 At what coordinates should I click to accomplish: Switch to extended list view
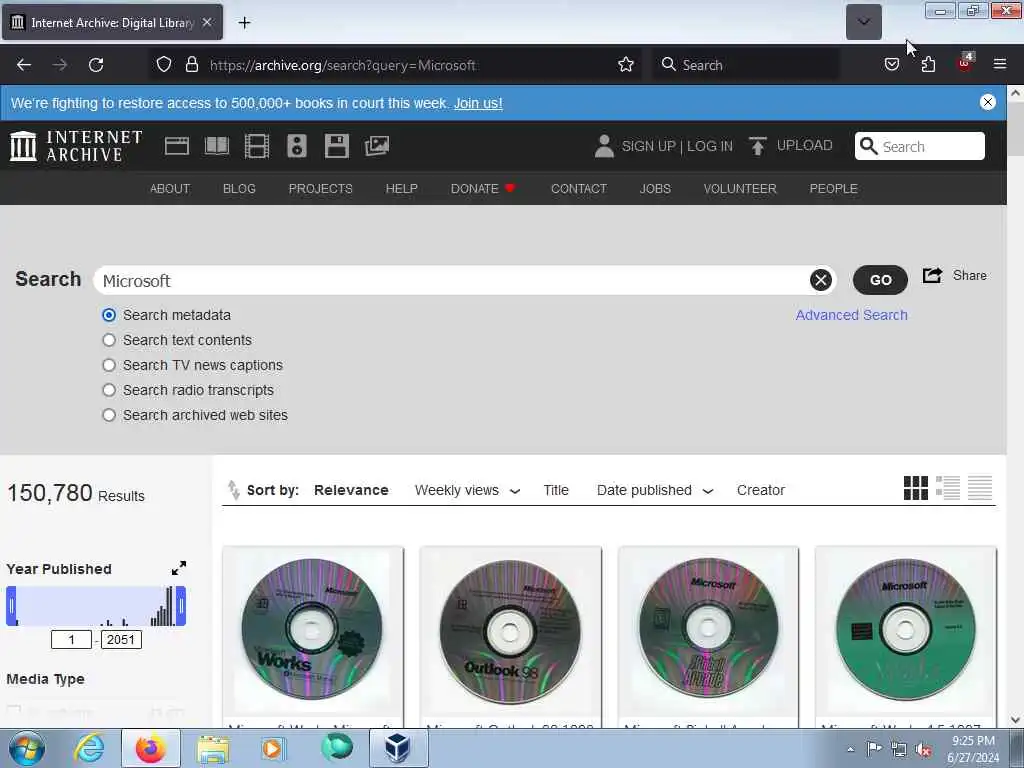pos(948,488)
